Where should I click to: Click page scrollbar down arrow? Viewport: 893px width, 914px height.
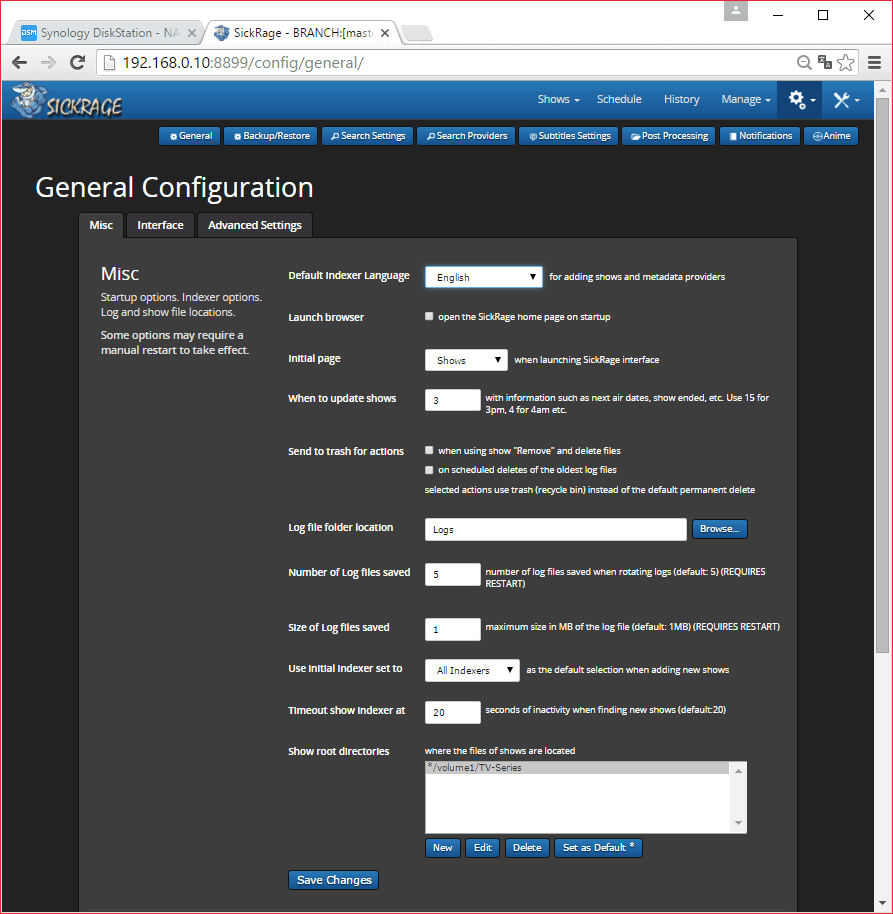click(882, 904)
